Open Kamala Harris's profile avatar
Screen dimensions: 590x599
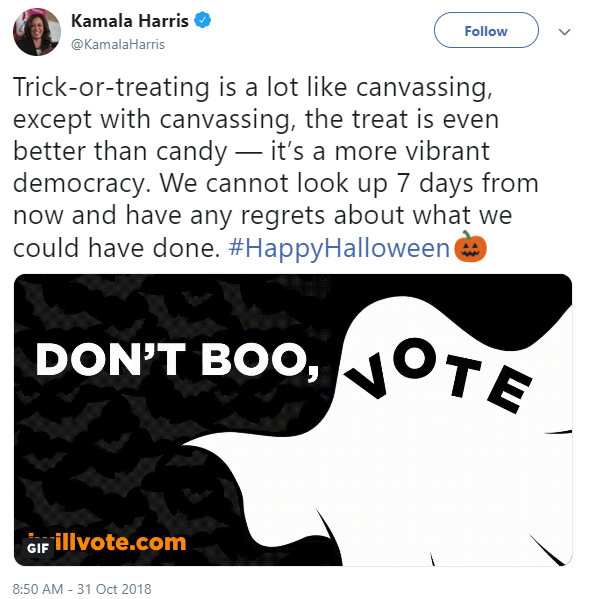(37, 32)
